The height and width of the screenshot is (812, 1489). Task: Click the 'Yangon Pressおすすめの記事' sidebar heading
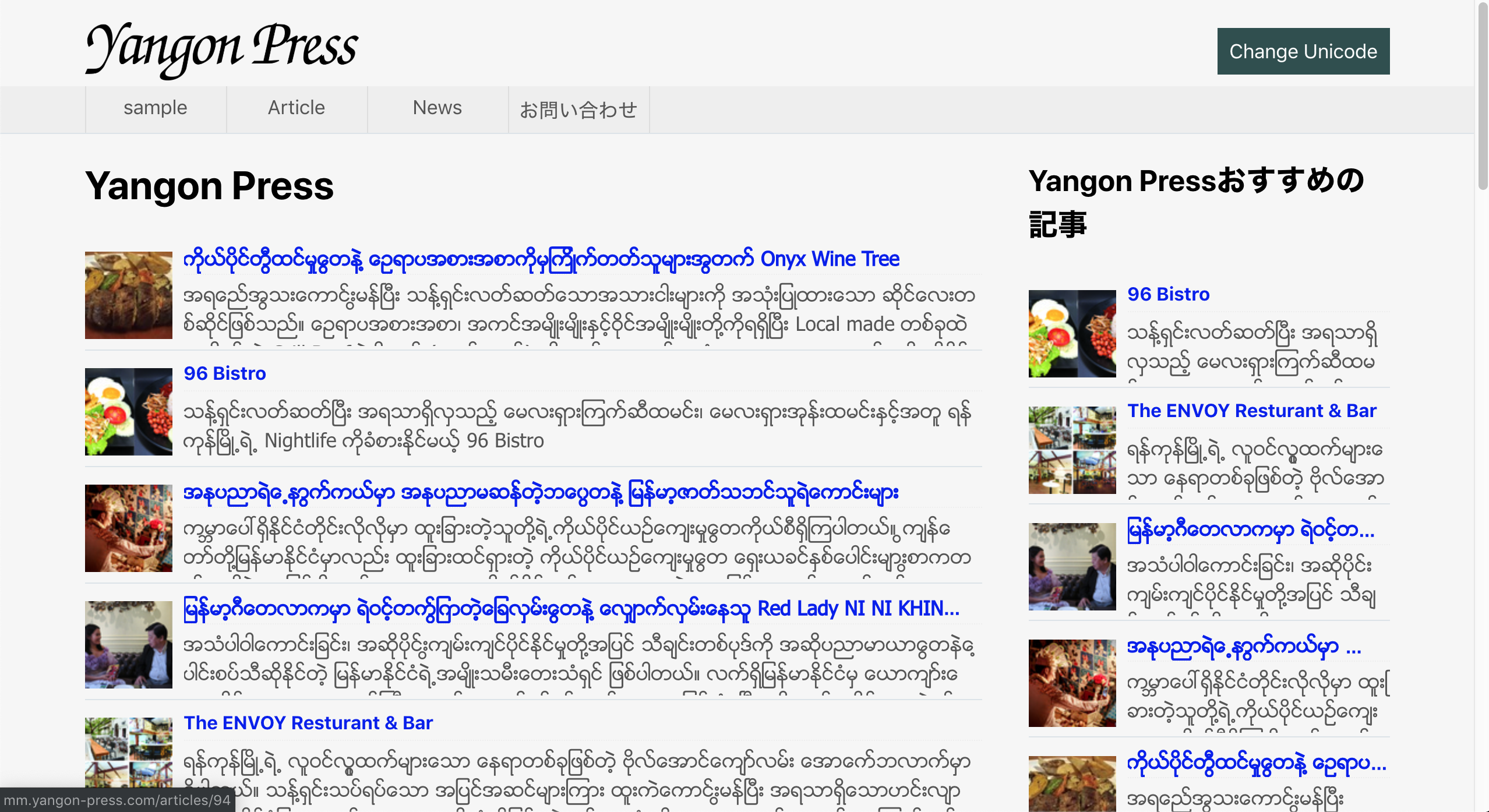click(1197, 203)
